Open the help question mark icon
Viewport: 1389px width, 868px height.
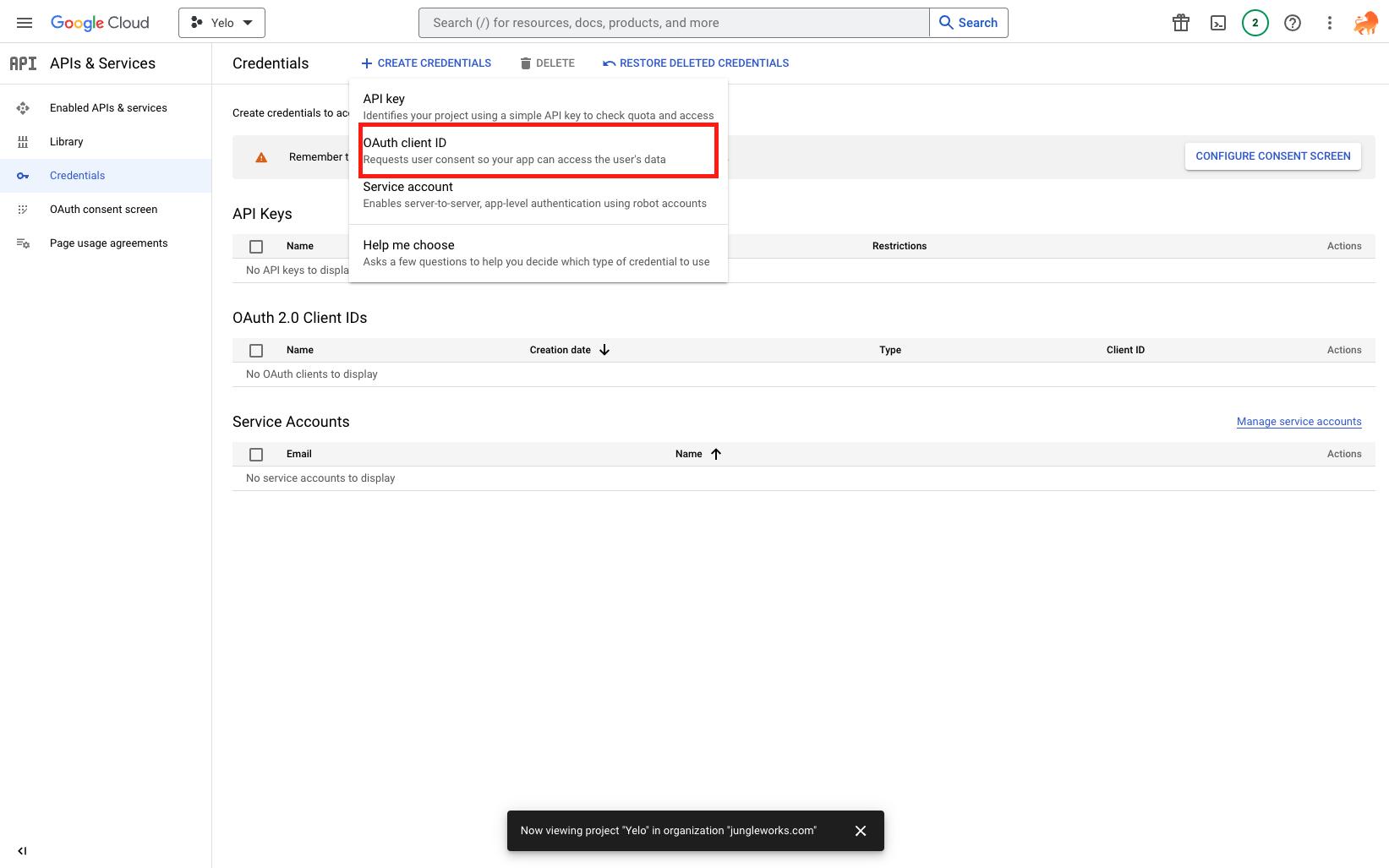click(x=1293, y=23)
